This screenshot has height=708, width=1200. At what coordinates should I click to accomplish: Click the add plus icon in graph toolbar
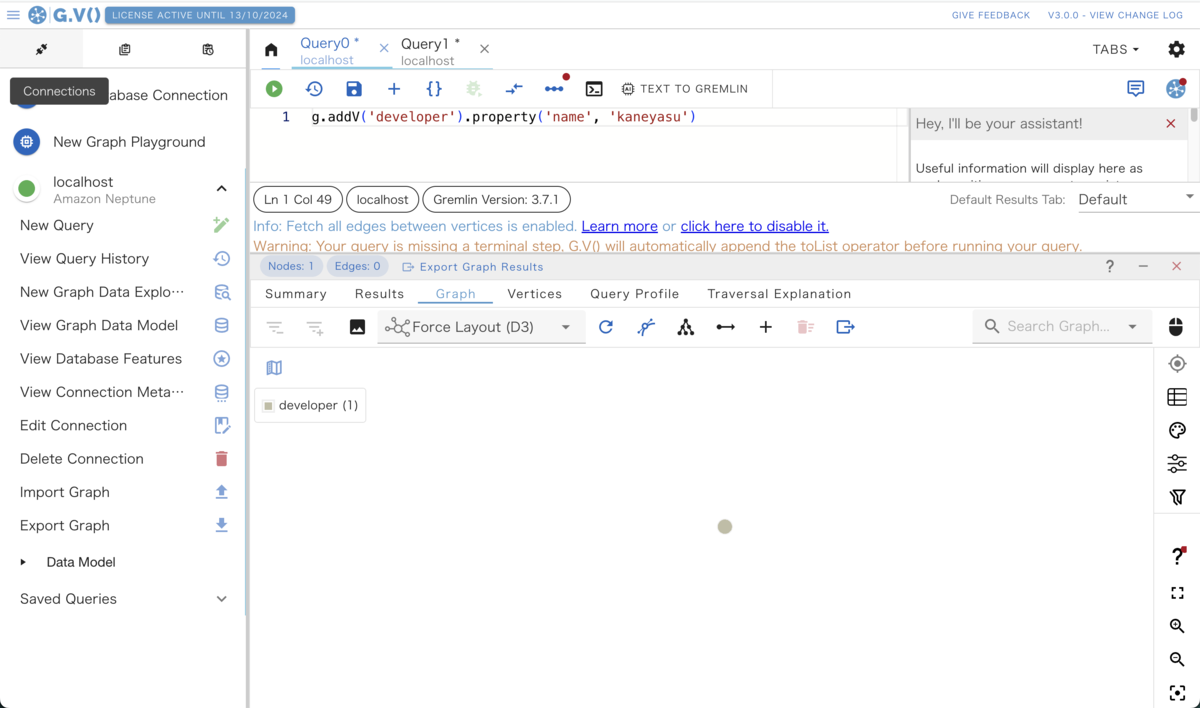point(766,327)
